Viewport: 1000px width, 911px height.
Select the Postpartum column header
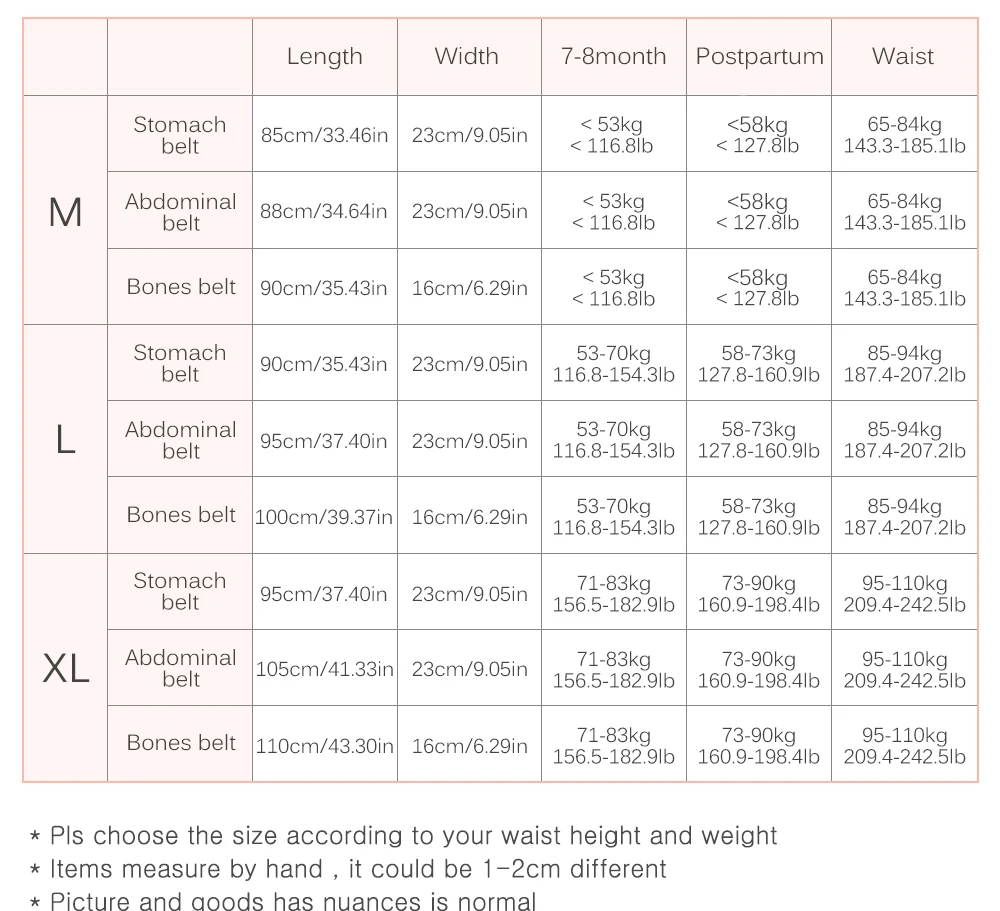pyautogui.click(x=759, y=57)
